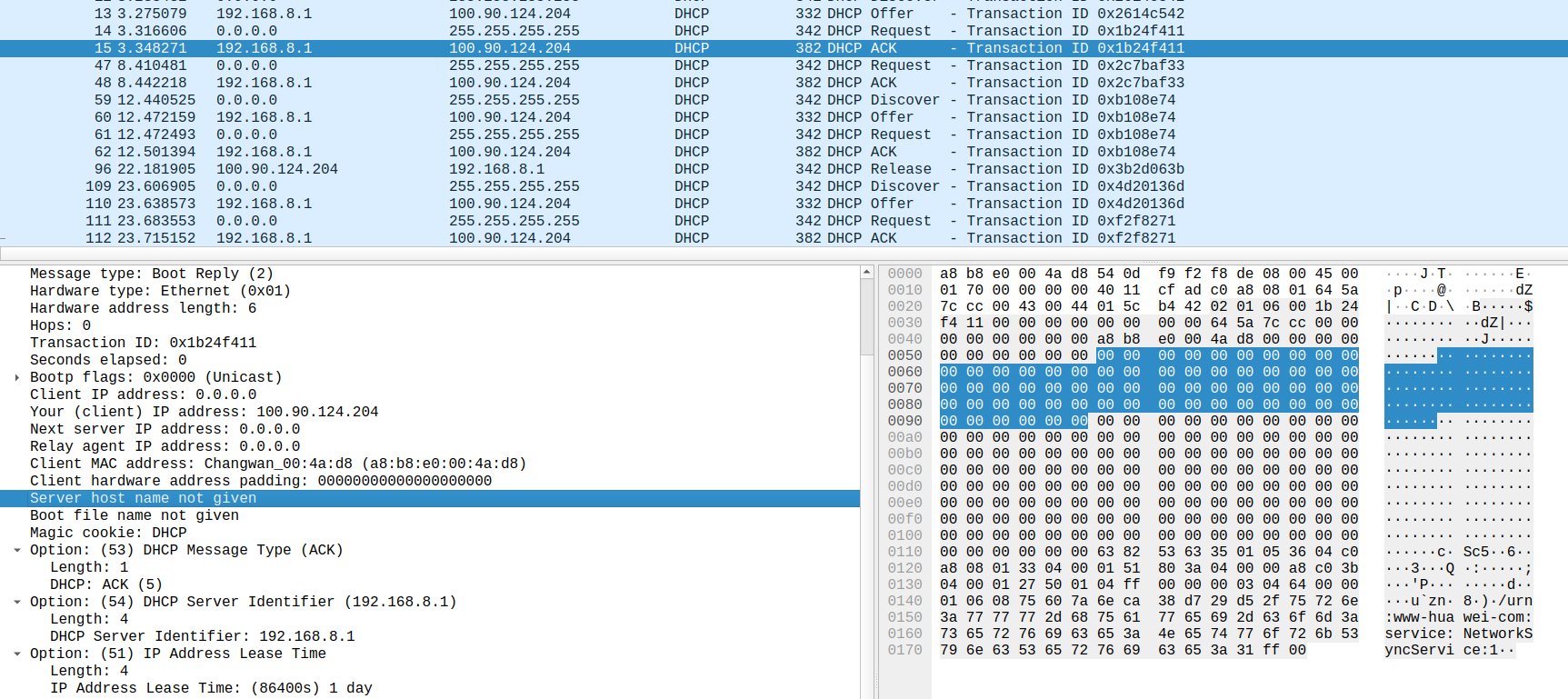The image size is (1568, 699).
Task: Select packet 96 DHCP Release row
Action: pos(636,169)
